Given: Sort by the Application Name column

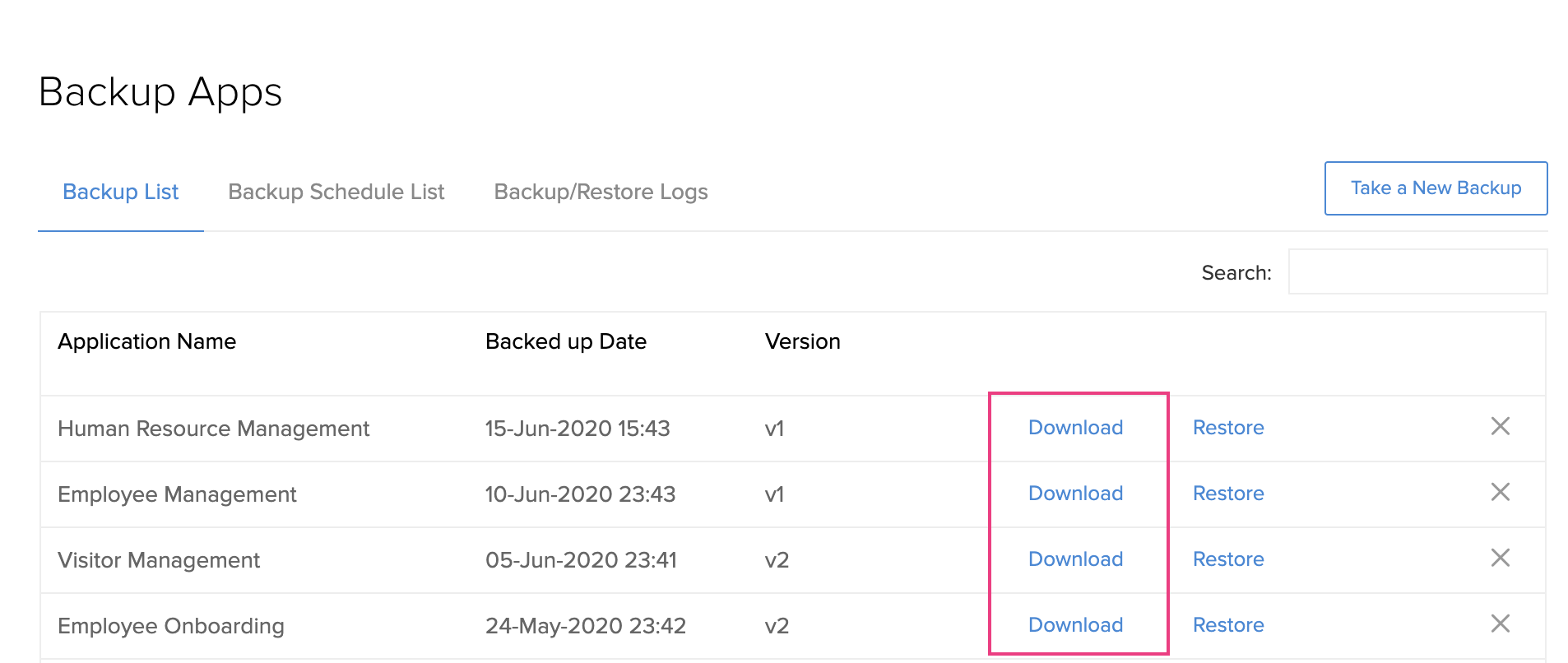Looking at the screenshot, I should point(147,341).
